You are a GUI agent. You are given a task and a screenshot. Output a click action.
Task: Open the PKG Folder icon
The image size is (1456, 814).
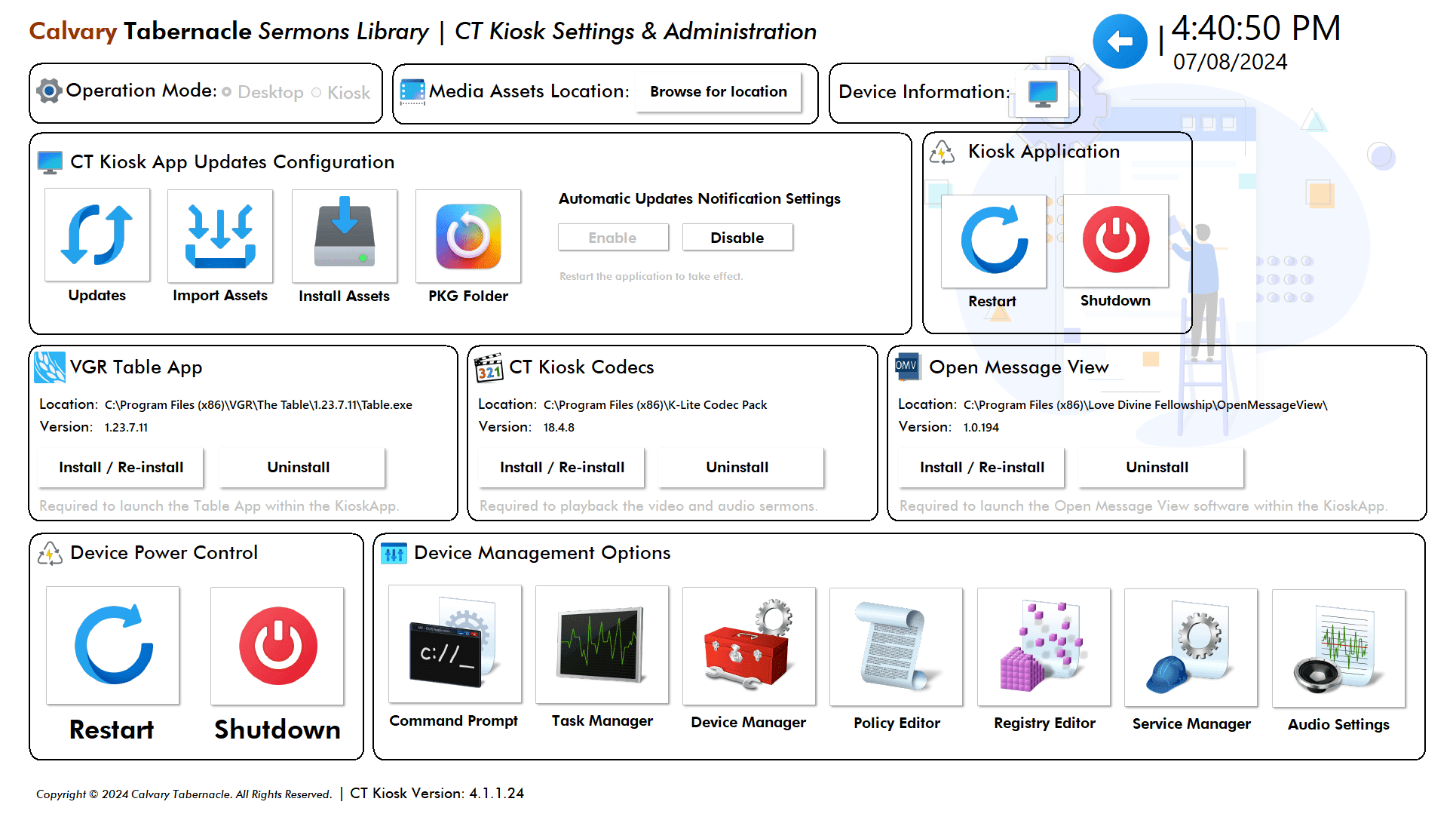pyautogui.click(x=467, y=235)
